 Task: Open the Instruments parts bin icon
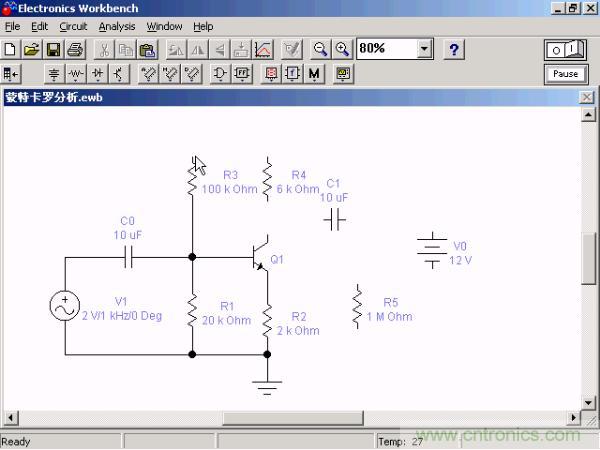click(x=343, y=74)
